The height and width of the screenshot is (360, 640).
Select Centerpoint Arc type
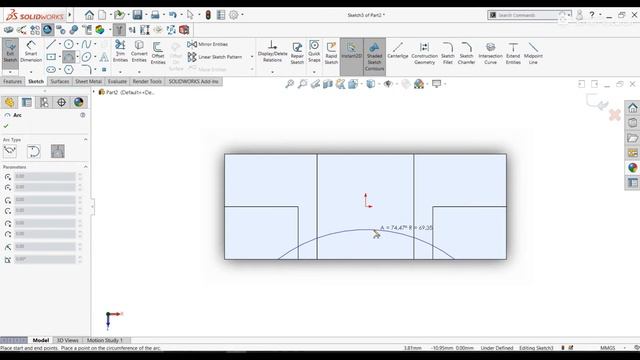click(x=10, y=151)
